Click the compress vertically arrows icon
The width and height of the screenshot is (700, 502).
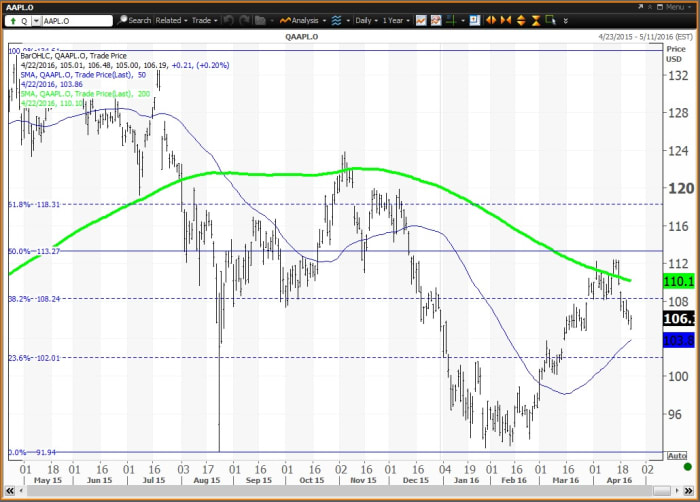[536, 21]
